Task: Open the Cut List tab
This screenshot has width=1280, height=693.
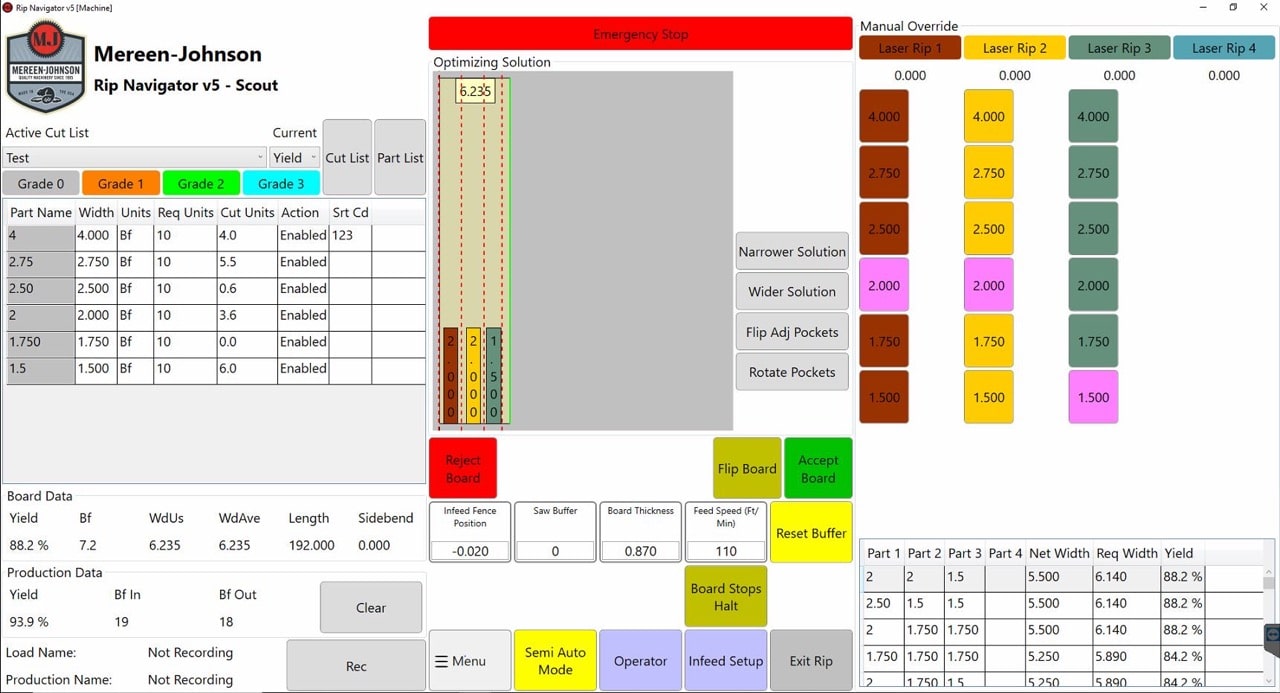Action: [x=348, y=158]
